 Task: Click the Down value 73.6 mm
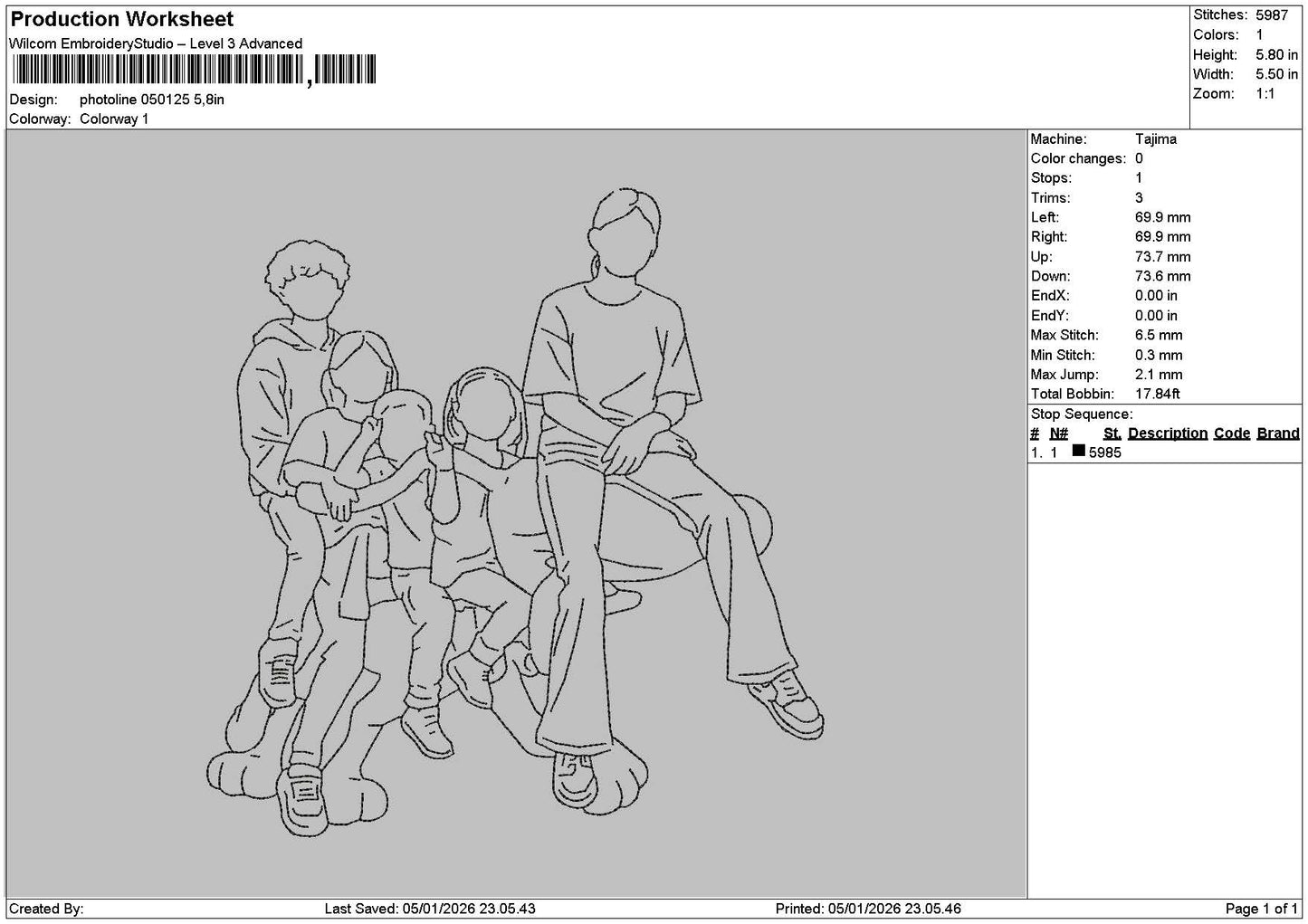coord(1163,276)
